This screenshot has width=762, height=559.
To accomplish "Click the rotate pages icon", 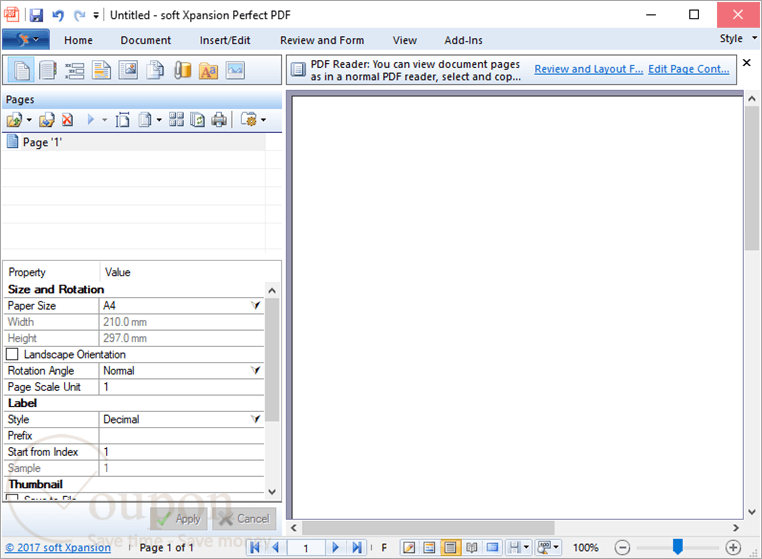I will [197, 120].
